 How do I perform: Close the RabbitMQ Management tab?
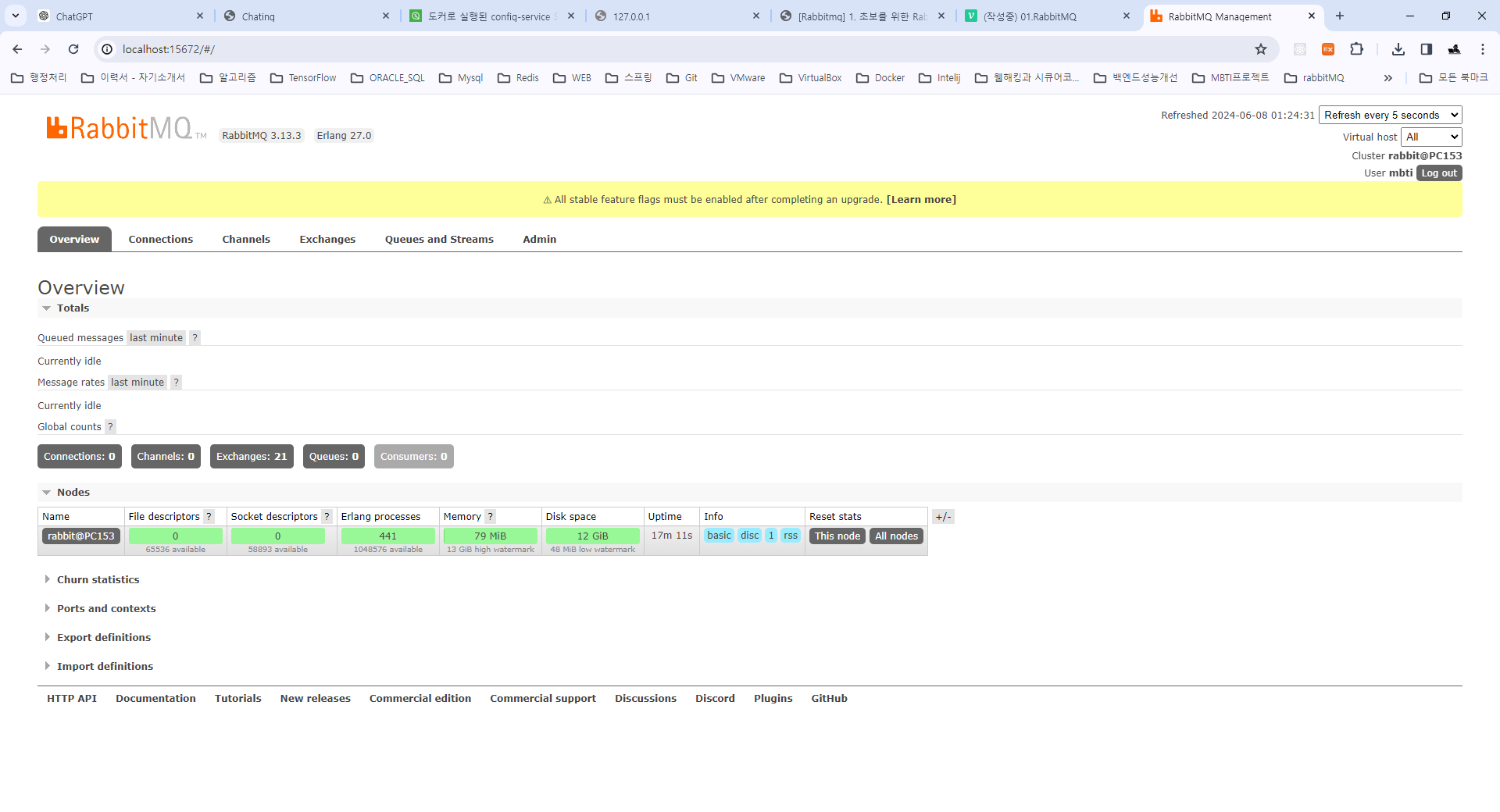pos(1312,16)
